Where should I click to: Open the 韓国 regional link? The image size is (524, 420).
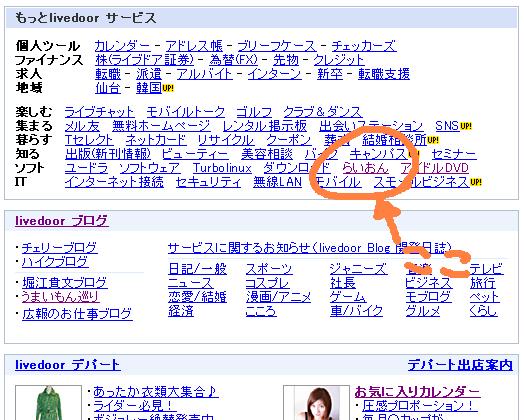(149, 88)
